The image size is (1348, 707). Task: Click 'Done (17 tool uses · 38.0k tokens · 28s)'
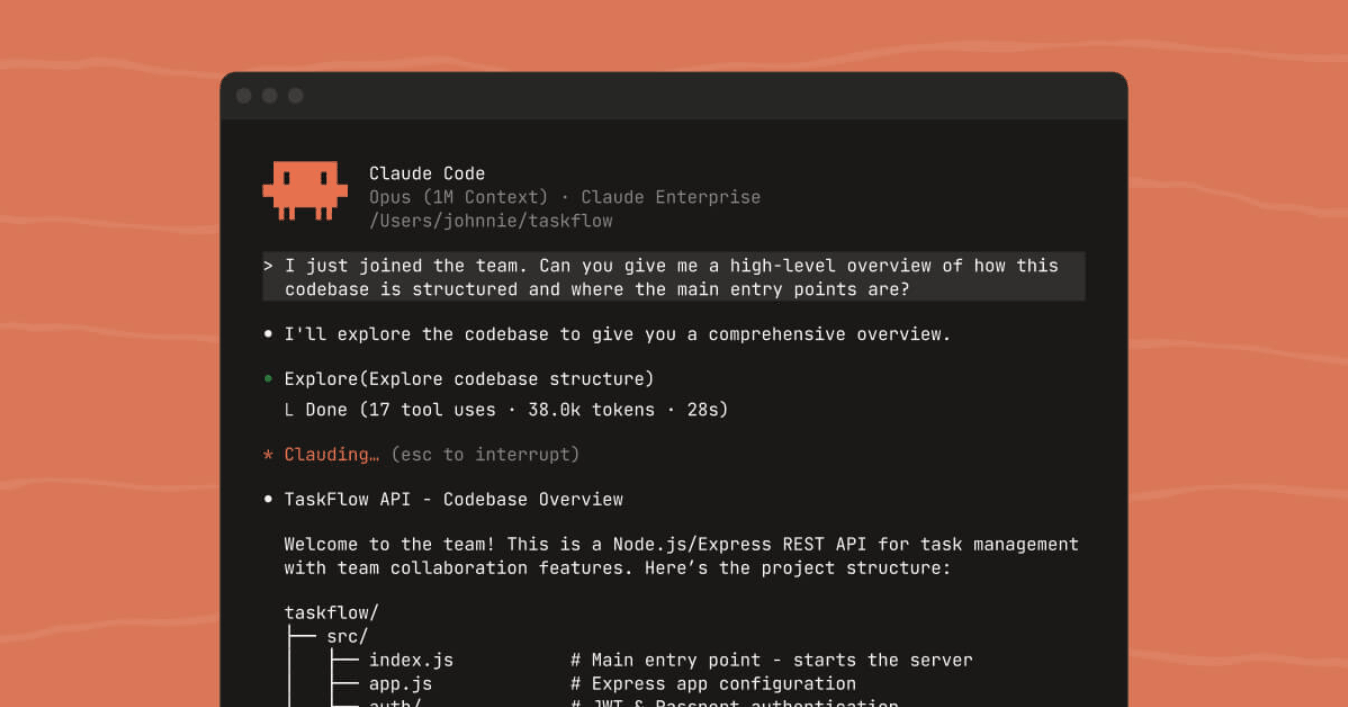(x=517, y=410)
